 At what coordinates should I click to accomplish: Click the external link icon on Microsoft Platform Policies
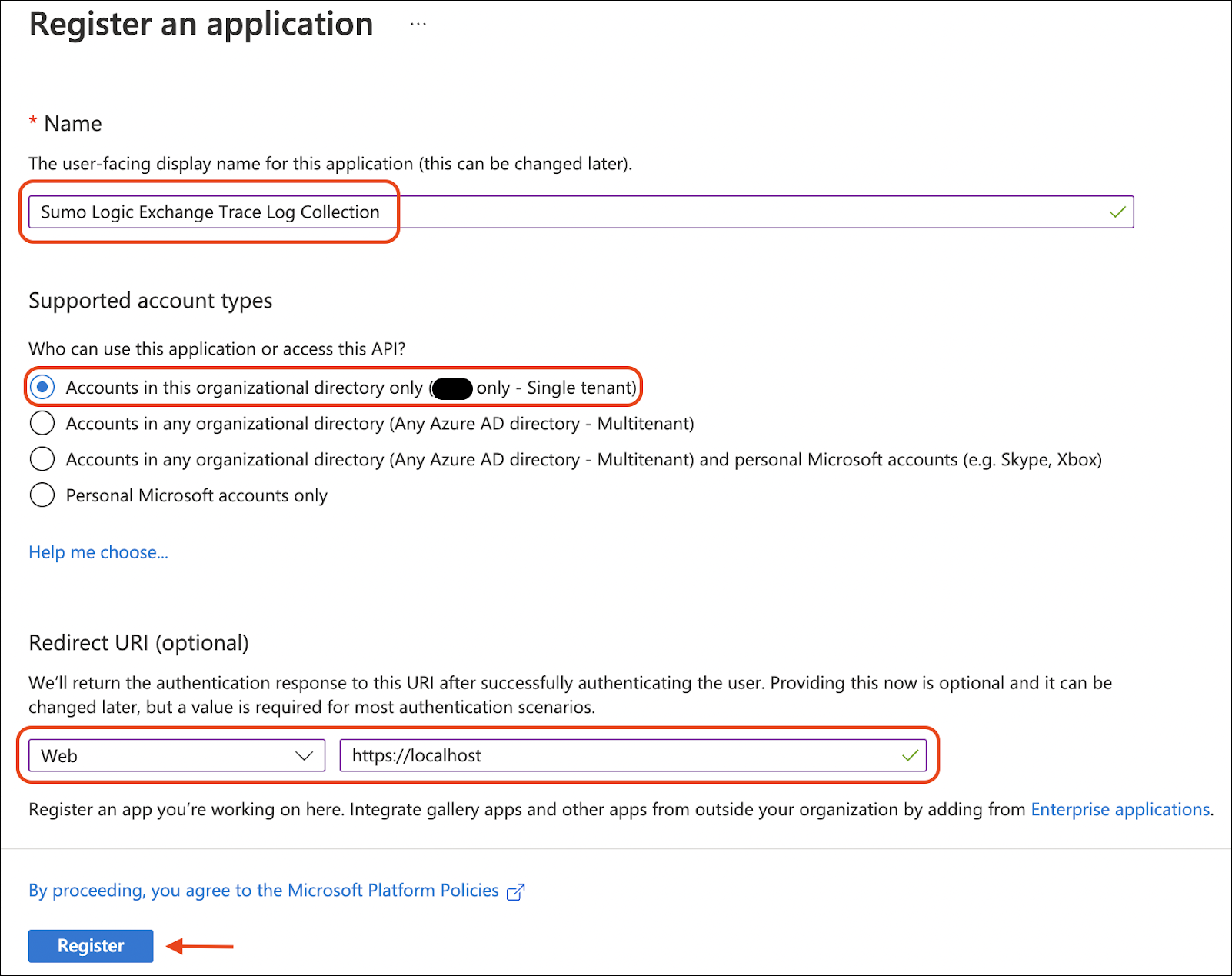tap(516, 891)
